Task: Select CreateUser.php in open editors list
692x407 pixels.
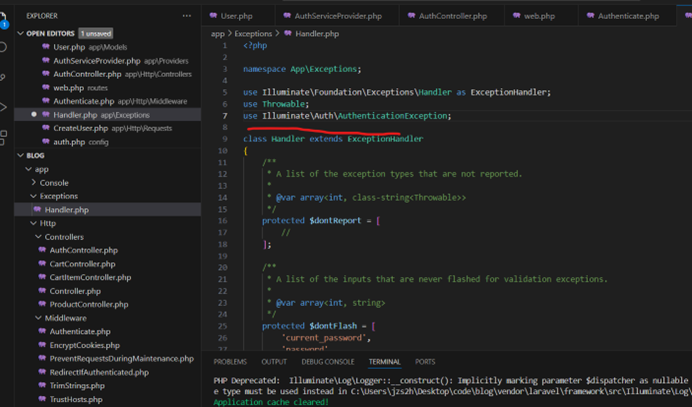Action: click(x=108, y=128)
